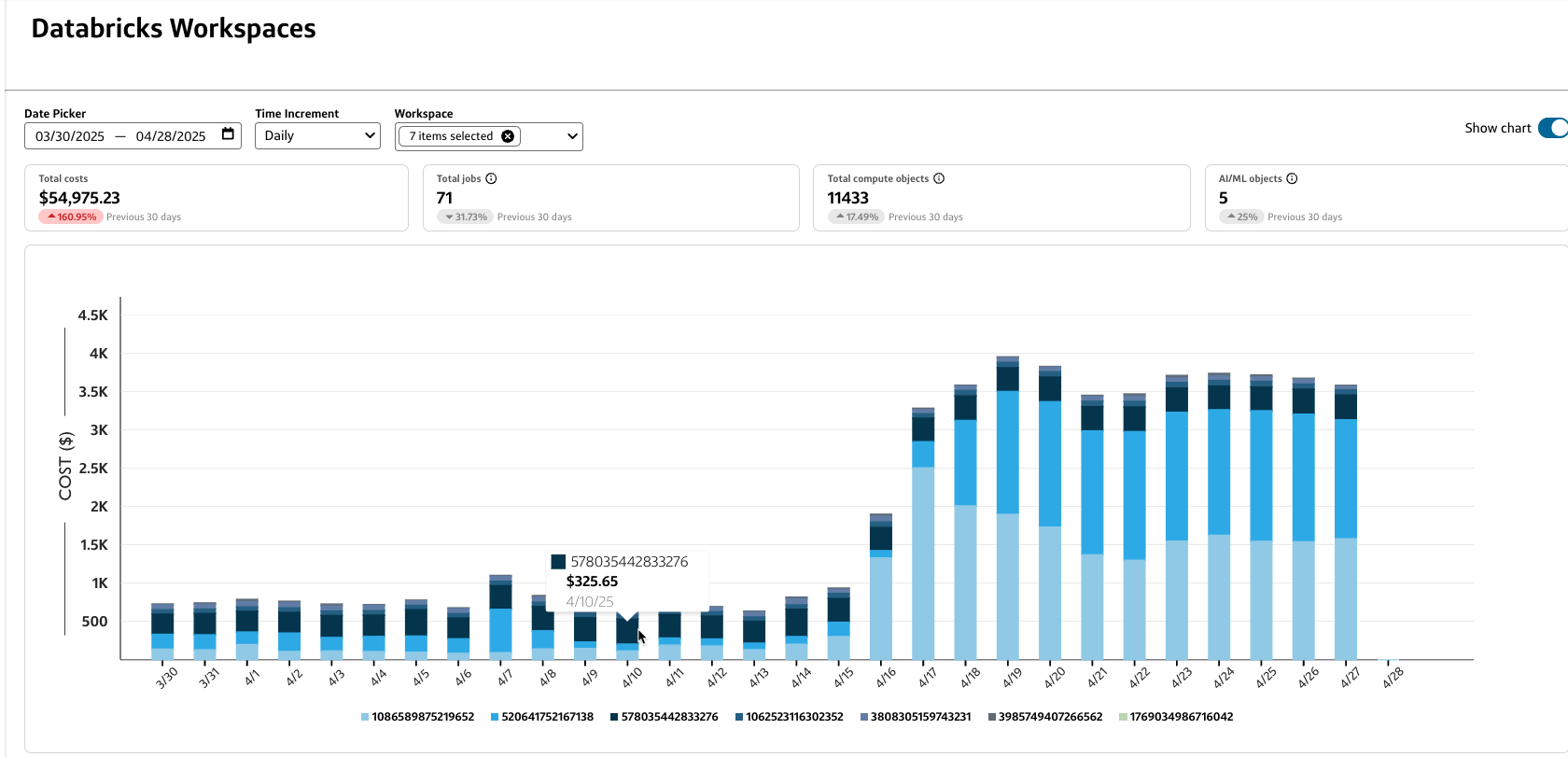Click the Total costs $54,975.23 card
The height and width of the screenshot is (757, 1568).
pos(217,198)
